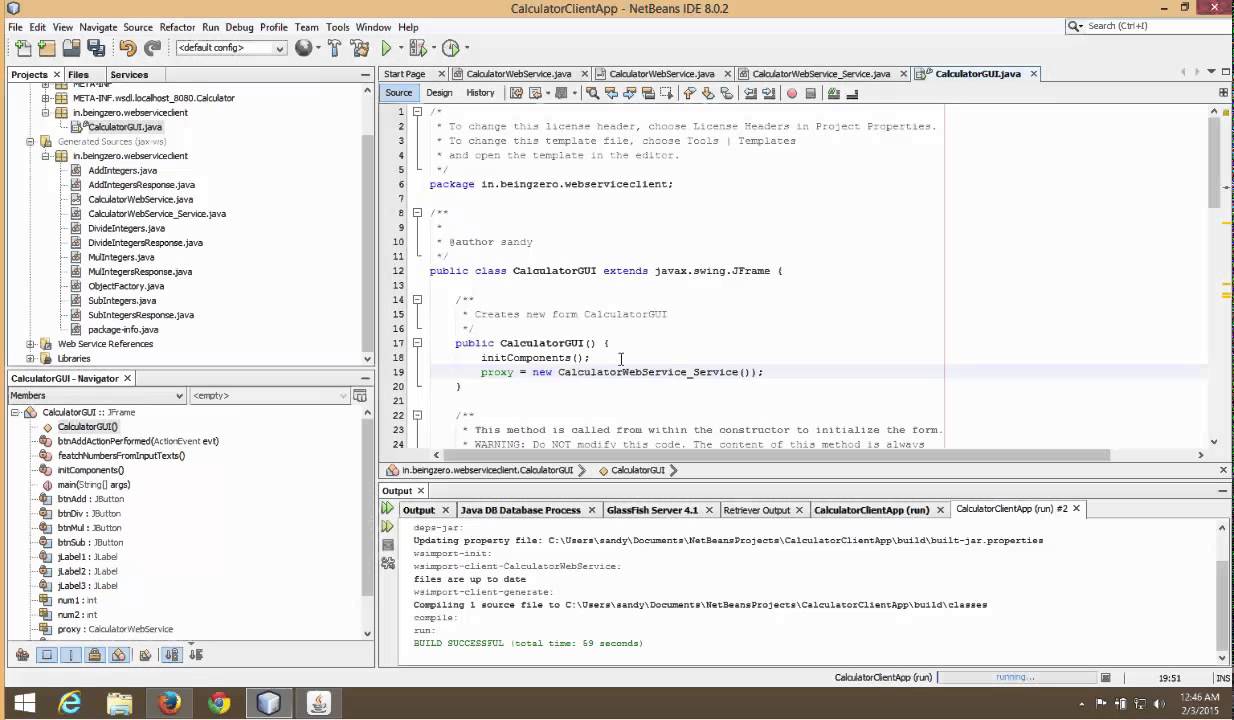The image size is (1234, 720).
Task: Click the Comment editor toolbar icon
Action: click(834, 93)
